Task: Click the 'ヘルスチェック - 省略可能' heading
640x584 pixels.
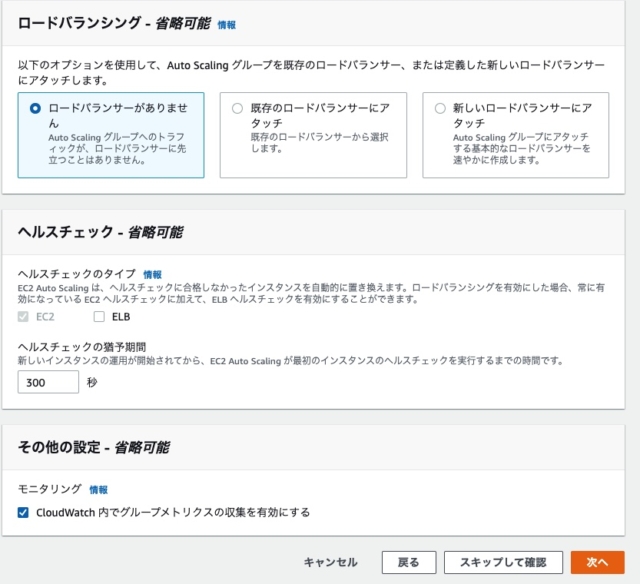Action: 100,232
